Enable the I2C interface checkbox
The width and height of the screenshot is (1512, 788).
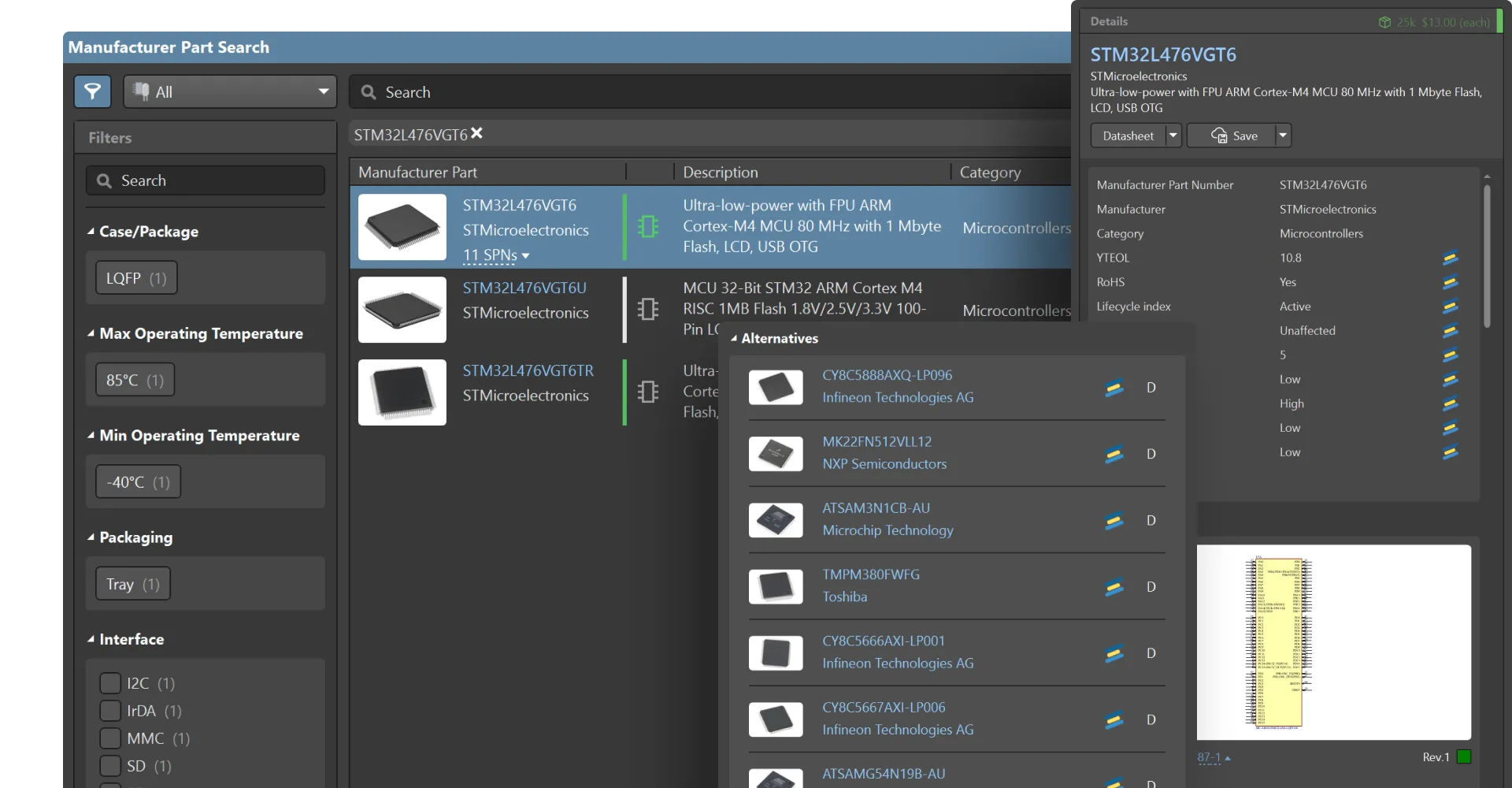pos(110,683)
